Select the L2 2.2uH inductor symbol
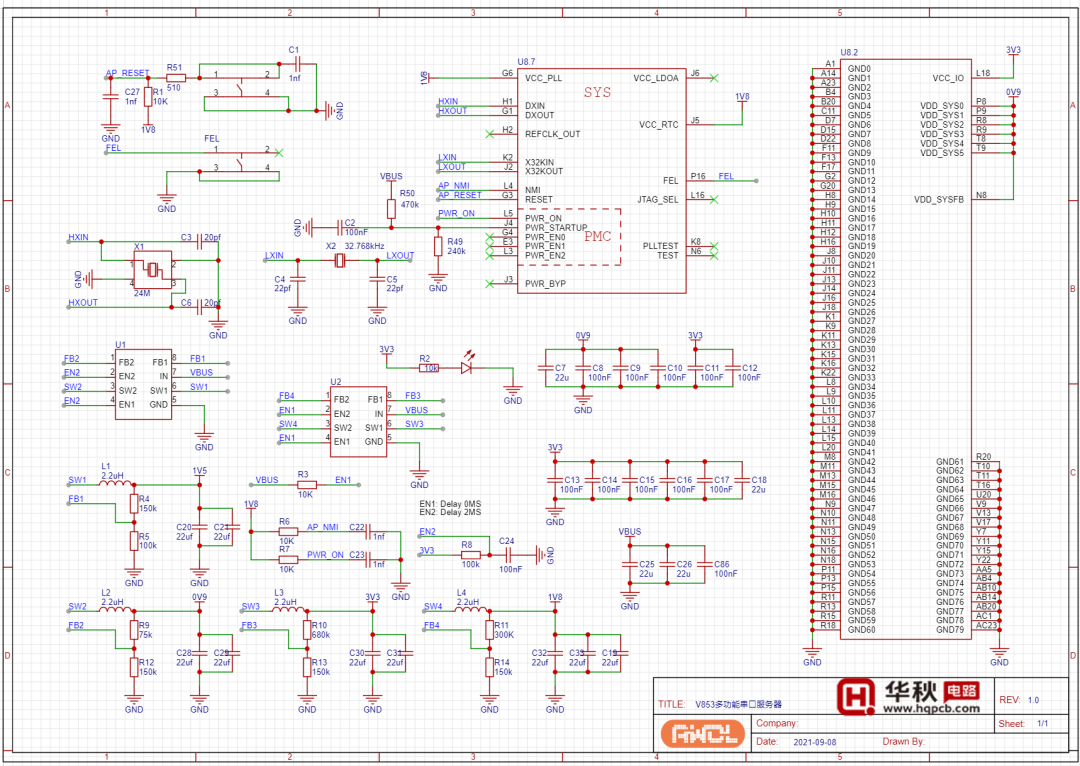The image size is (1080, 766). pyautogui.click(x=116, y=609)
